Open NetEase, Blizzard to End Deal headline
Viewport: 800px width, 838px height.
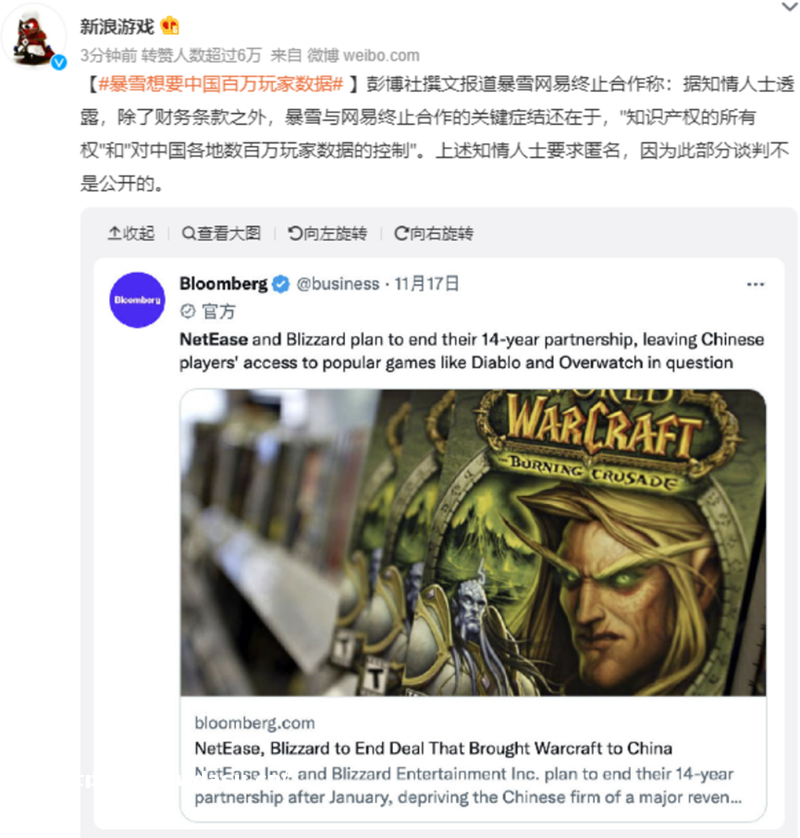[x=433, y=748]
